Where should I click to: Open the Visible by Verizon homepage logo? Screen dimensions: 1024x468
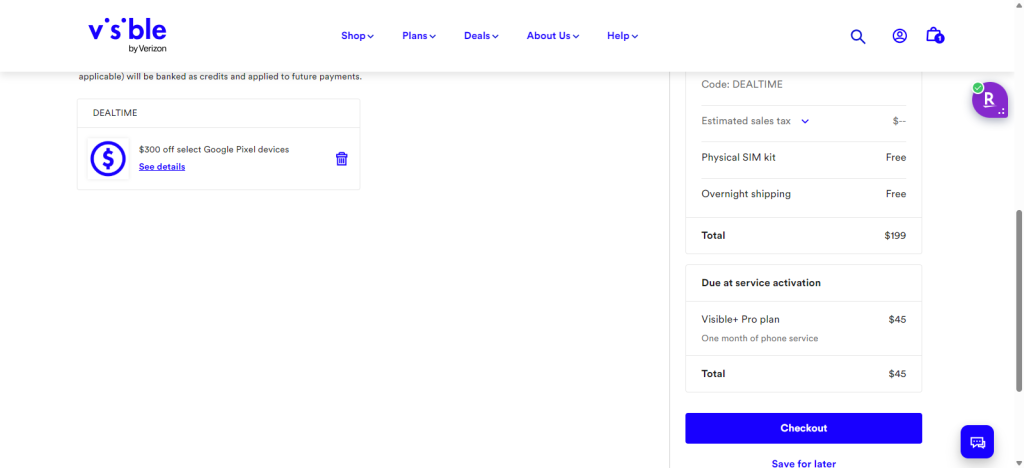pos(127,35)
